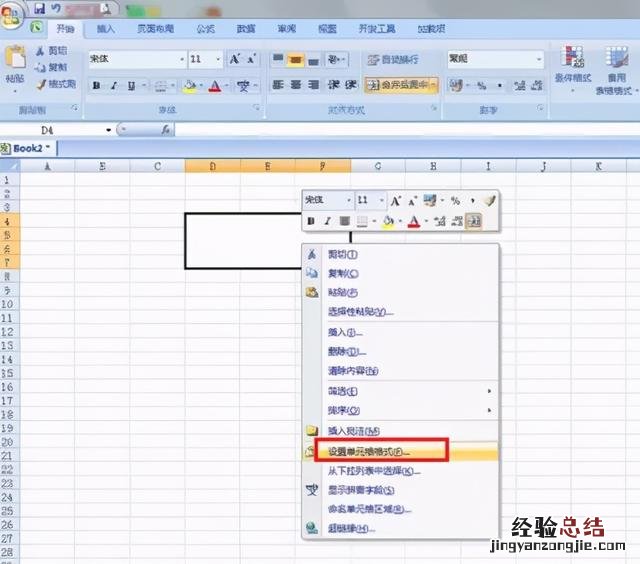The width and height of the screenshot is (640, 564).
Task: Toggle Bold in the ribbon font group
Action: click(97, 86)
